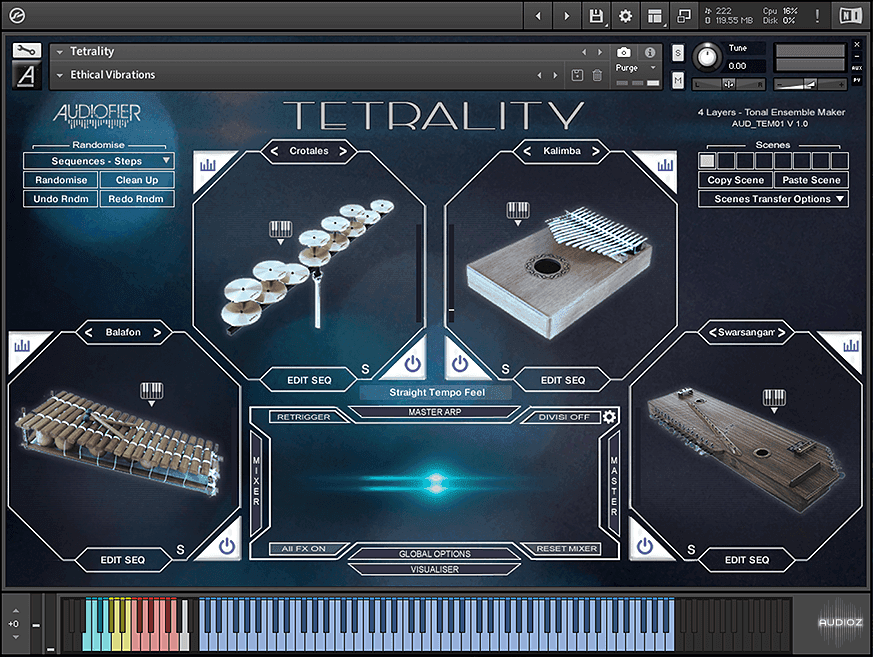Click the Copy Scene button

[735, 180]
